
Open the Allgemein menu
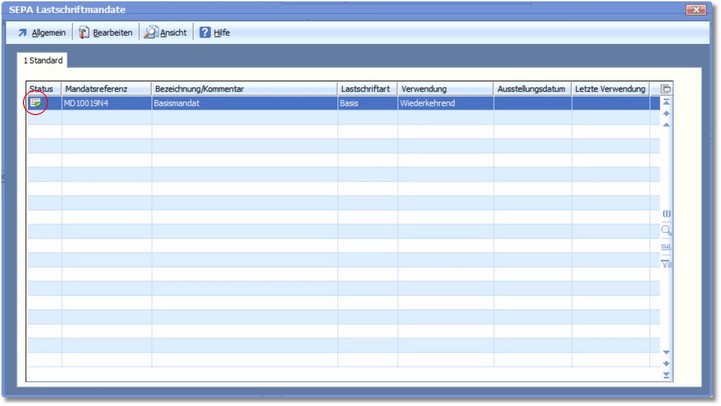[41, 32]
